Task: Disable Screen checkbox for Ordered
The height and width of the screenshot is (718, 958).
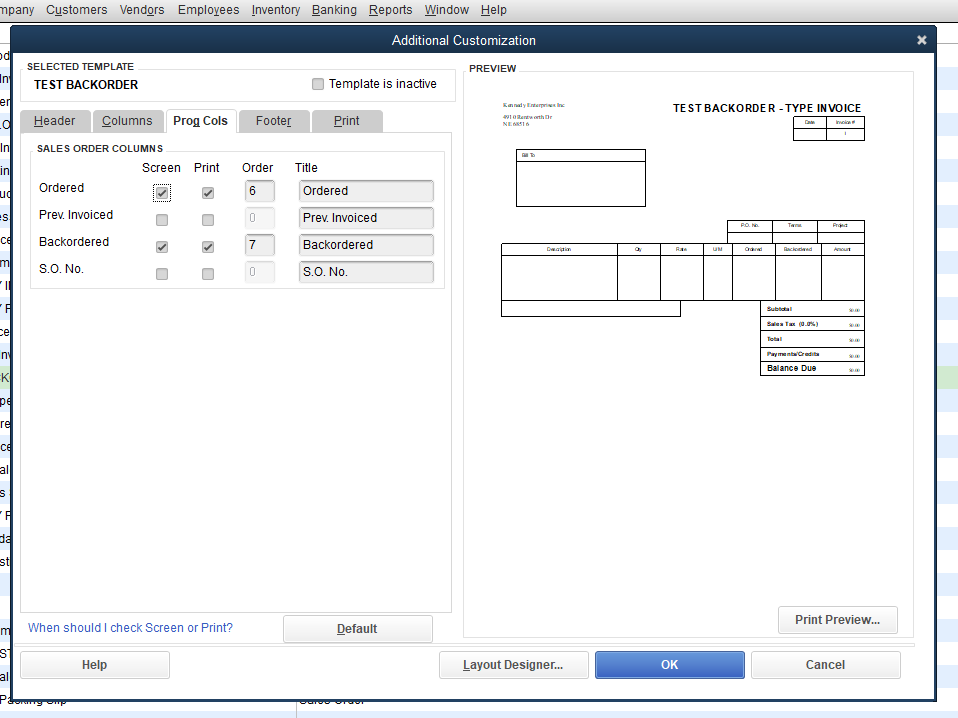Action: coord(161,192)
